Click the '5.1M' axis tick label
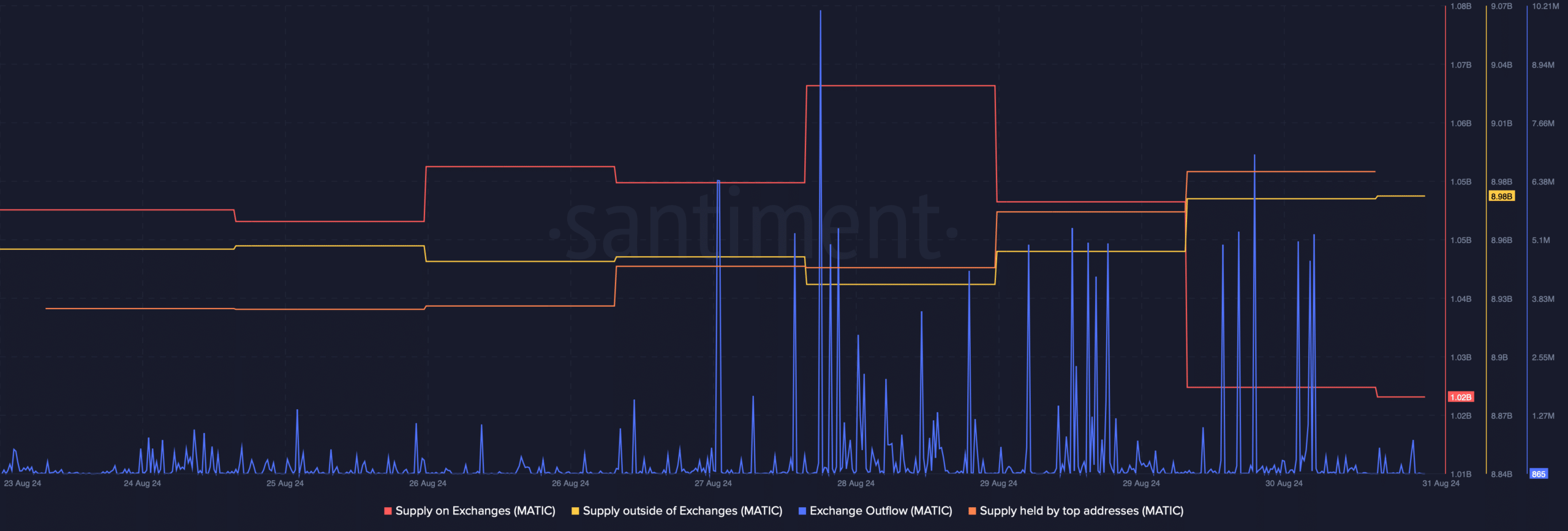Image resolution: width=1568 pixels, height=531 pixels. click(1541, 240)
